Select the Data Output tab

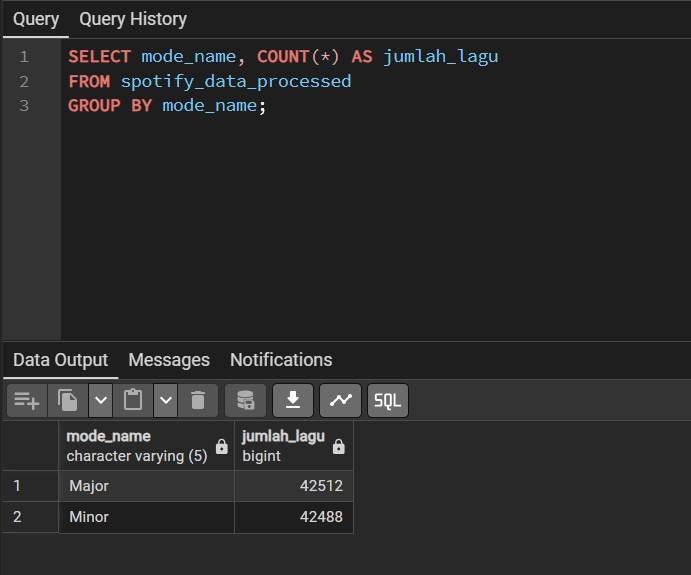click(x=60, y=360)
